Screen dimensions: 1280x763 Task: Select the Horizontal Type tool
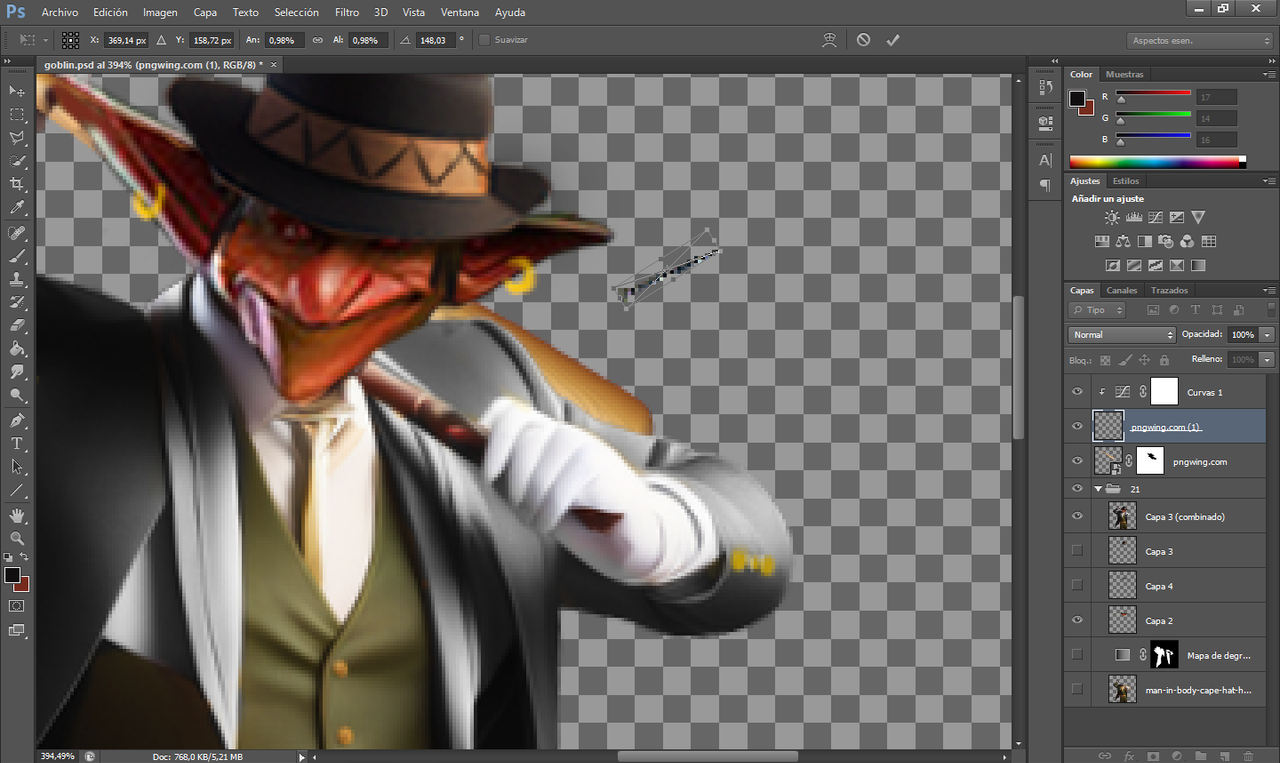pyautogui.click(x=17, y=443)
